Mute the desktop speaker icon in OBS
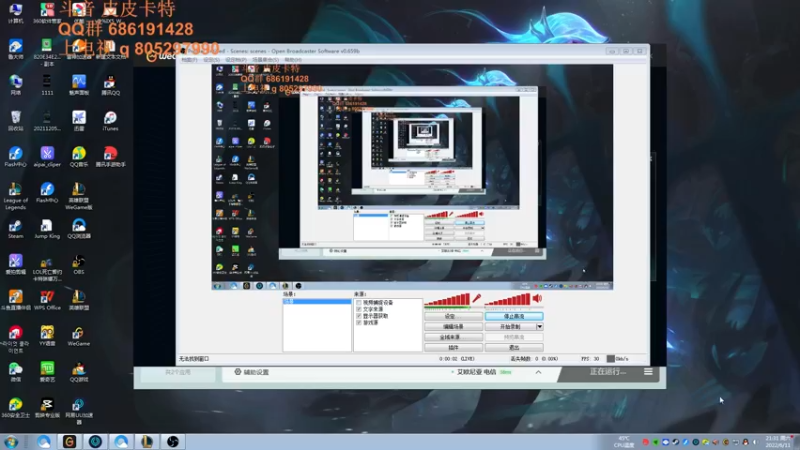This screenshot has width=800, height=450. pos(537,298)
